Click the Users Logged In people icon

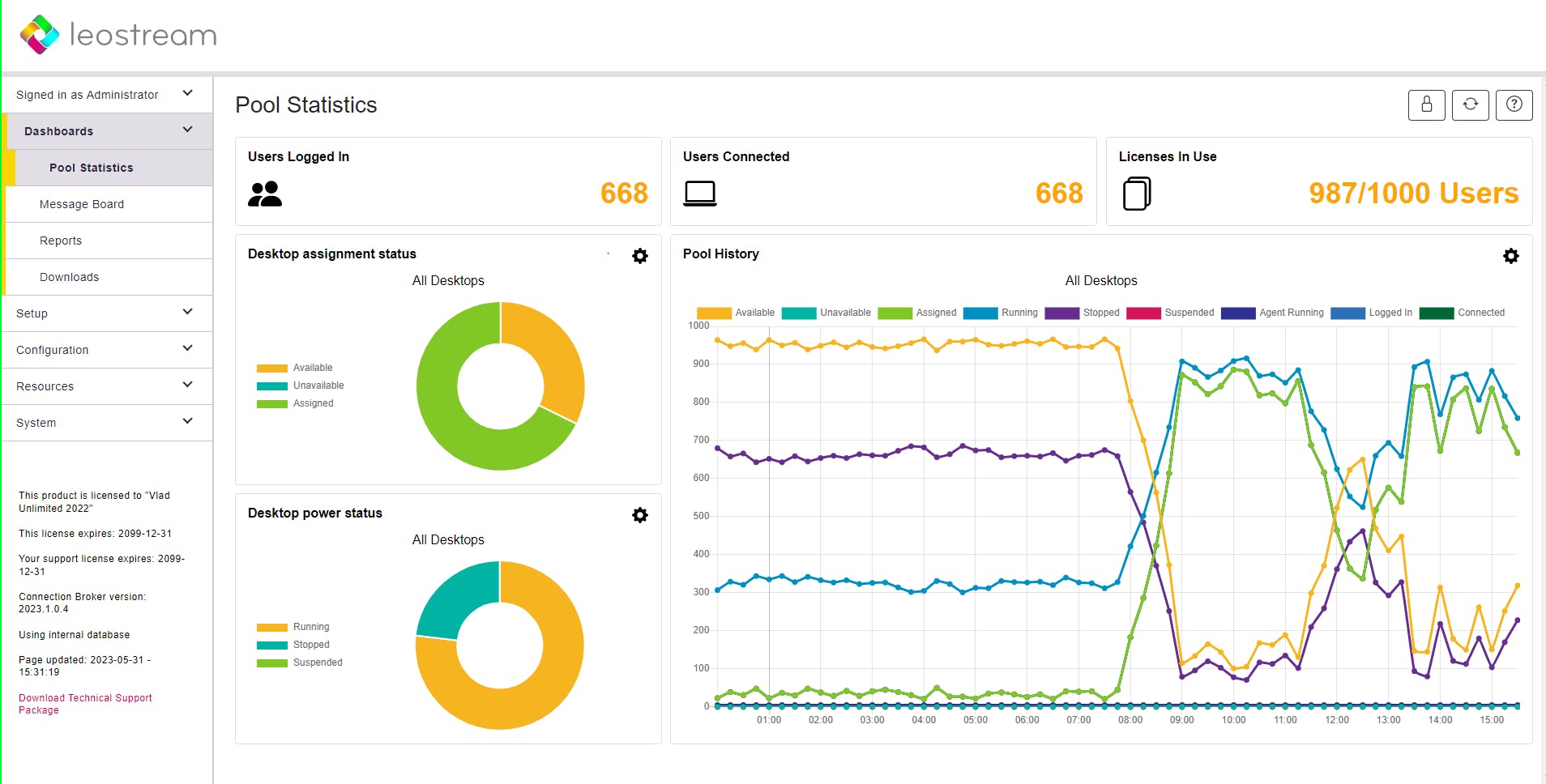[265, 194]
